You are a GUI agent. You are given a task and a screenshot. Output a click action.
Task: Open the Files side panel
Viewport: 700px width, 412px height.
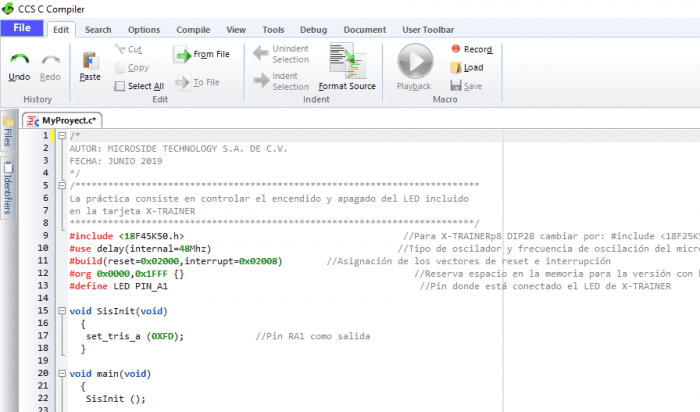pos(7,137)
